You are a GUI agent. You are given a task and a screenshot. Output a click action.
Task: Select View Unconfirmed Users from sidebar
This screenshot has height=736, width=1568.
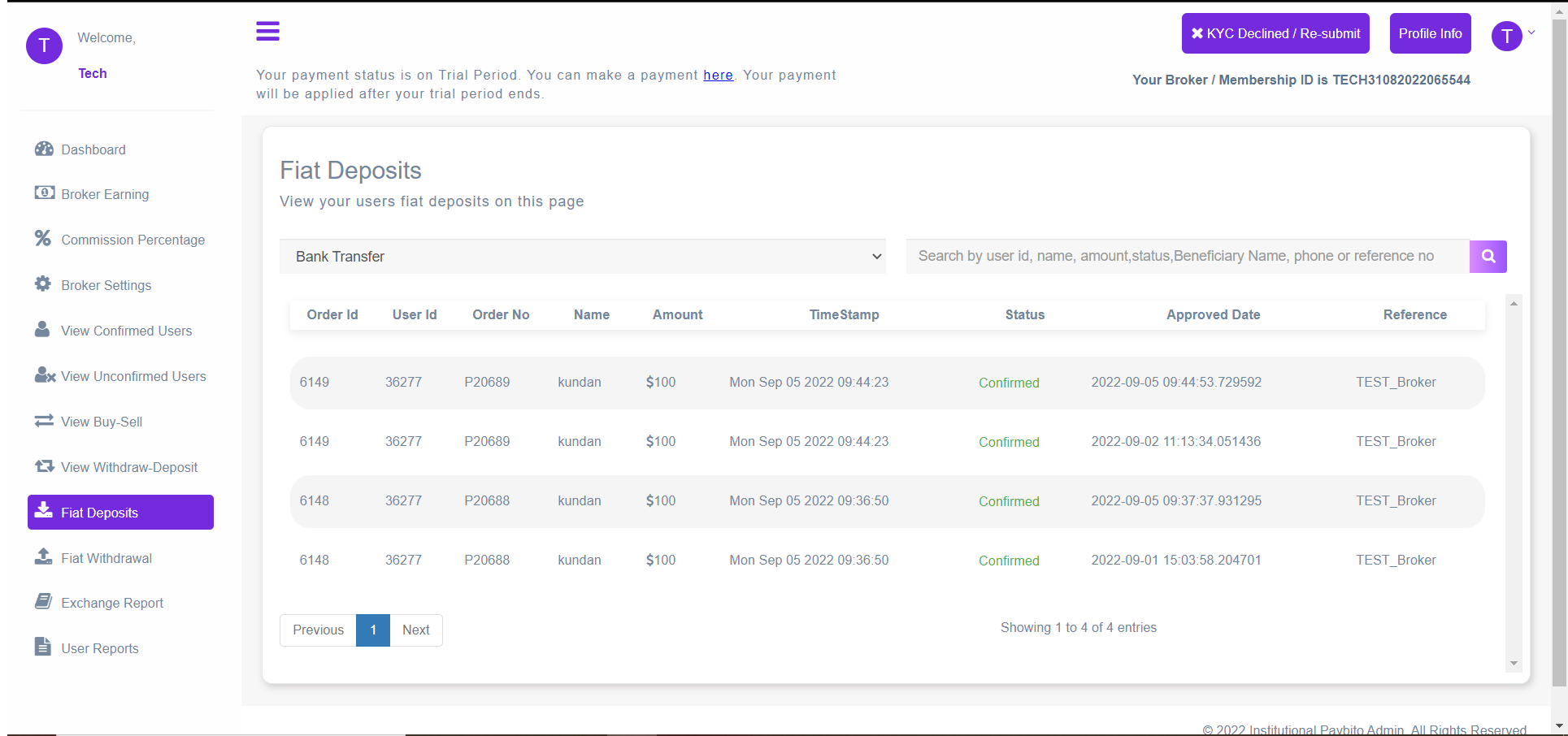pos(44,374)
